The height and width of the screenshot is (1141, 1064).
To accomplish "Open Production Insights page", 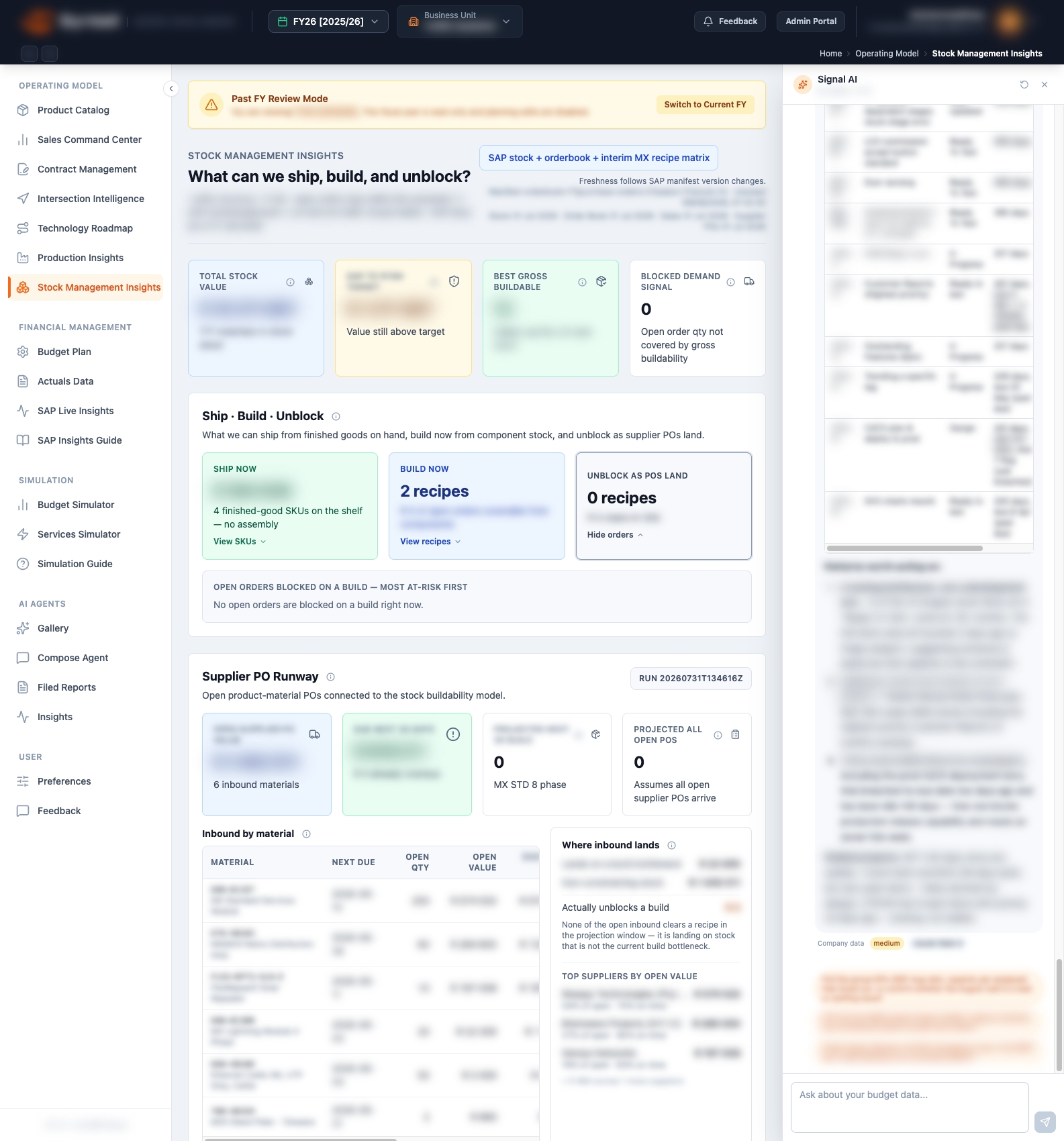I will [81, 258].
